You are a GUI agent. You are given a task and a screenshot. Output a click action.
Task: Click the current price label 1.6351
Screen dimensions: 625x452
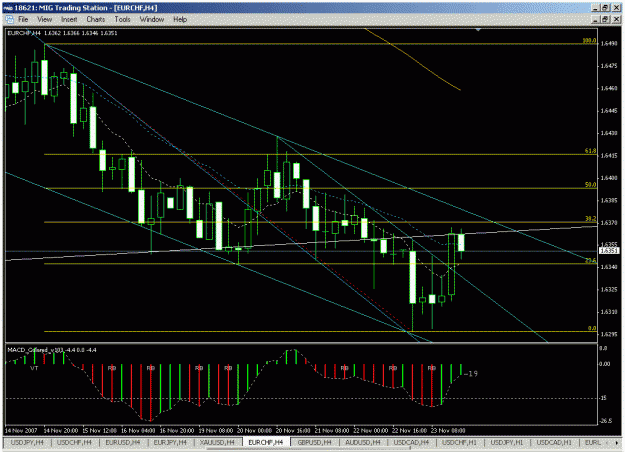(x=609, y=251)
